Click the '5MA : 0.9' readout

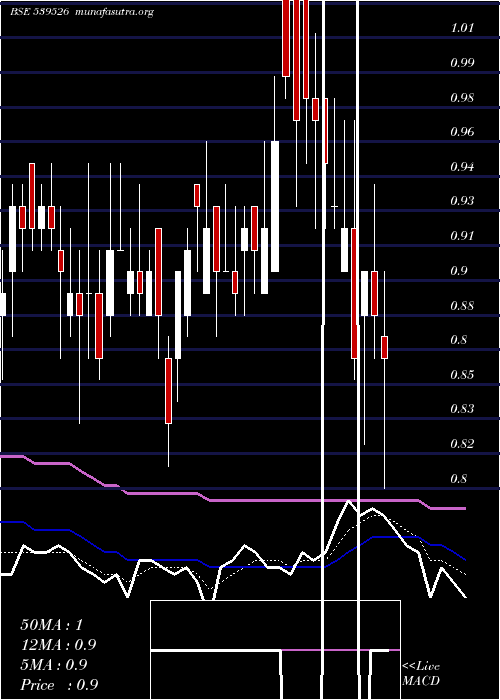coord(54,665)
